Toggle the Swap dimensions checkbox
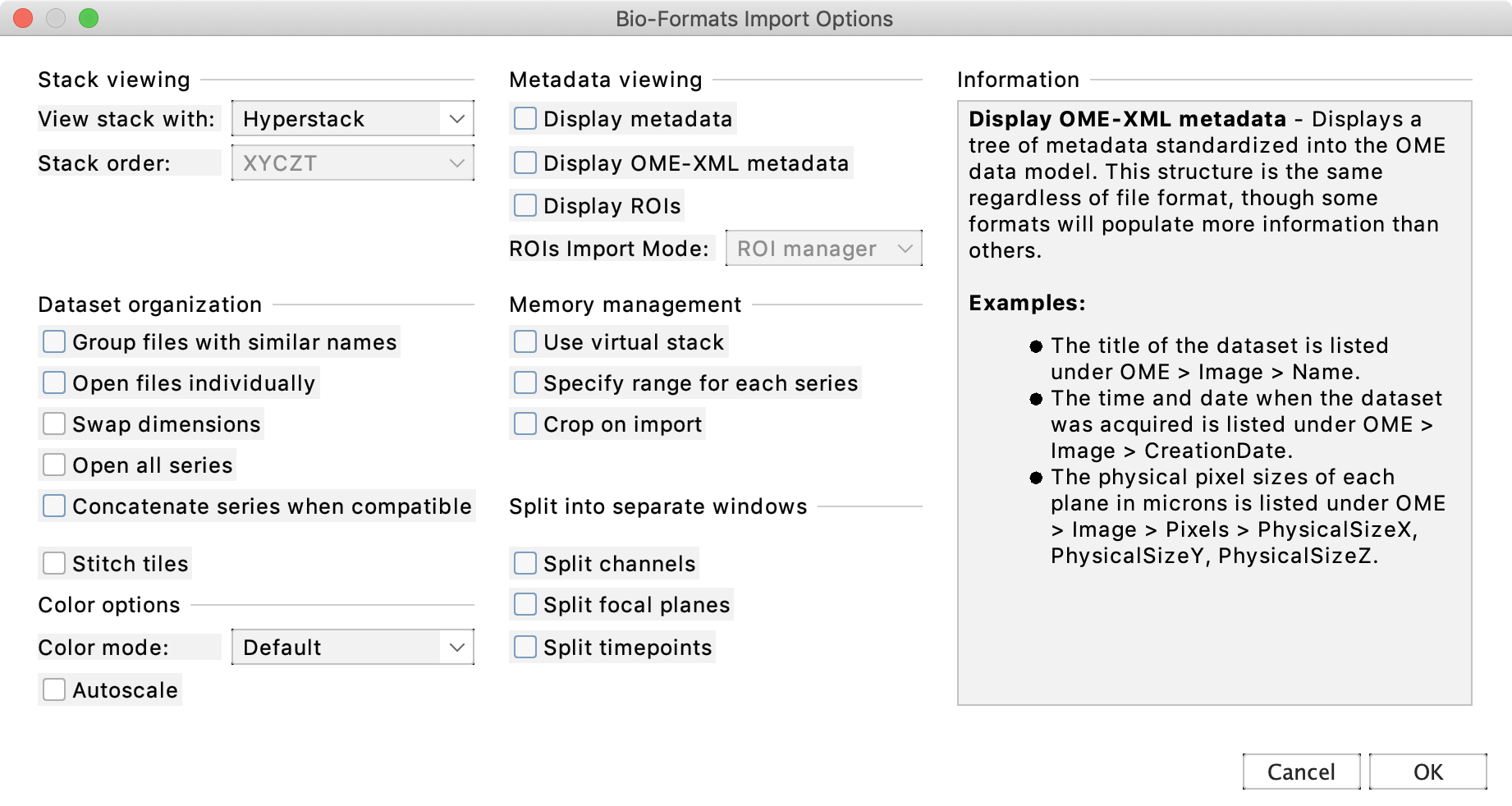 tap(53, 424)
